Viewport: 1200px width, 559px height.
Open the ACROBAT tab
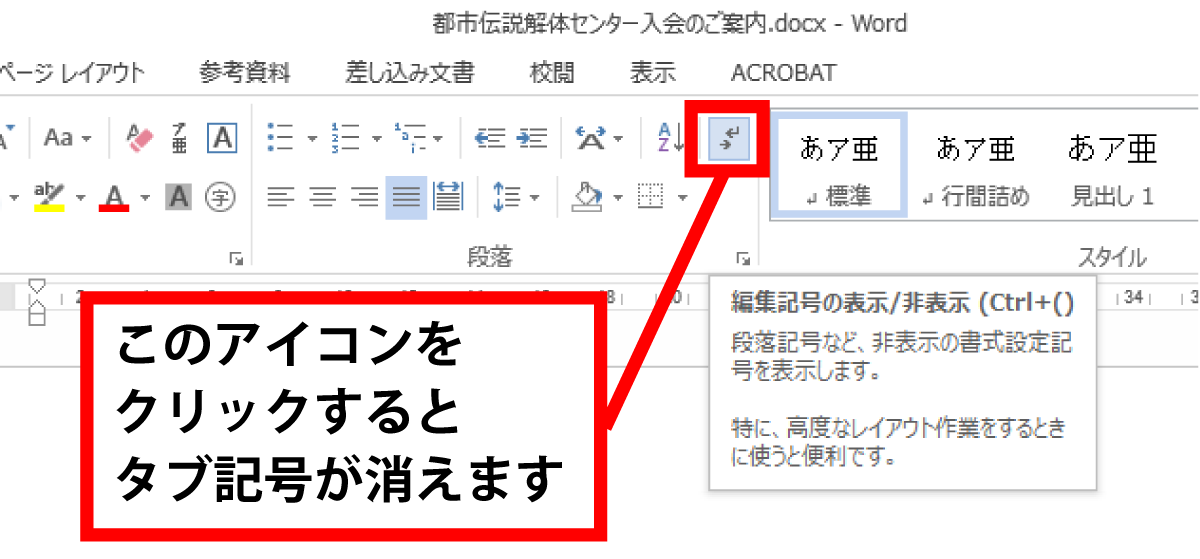click(x=784, y=73)
